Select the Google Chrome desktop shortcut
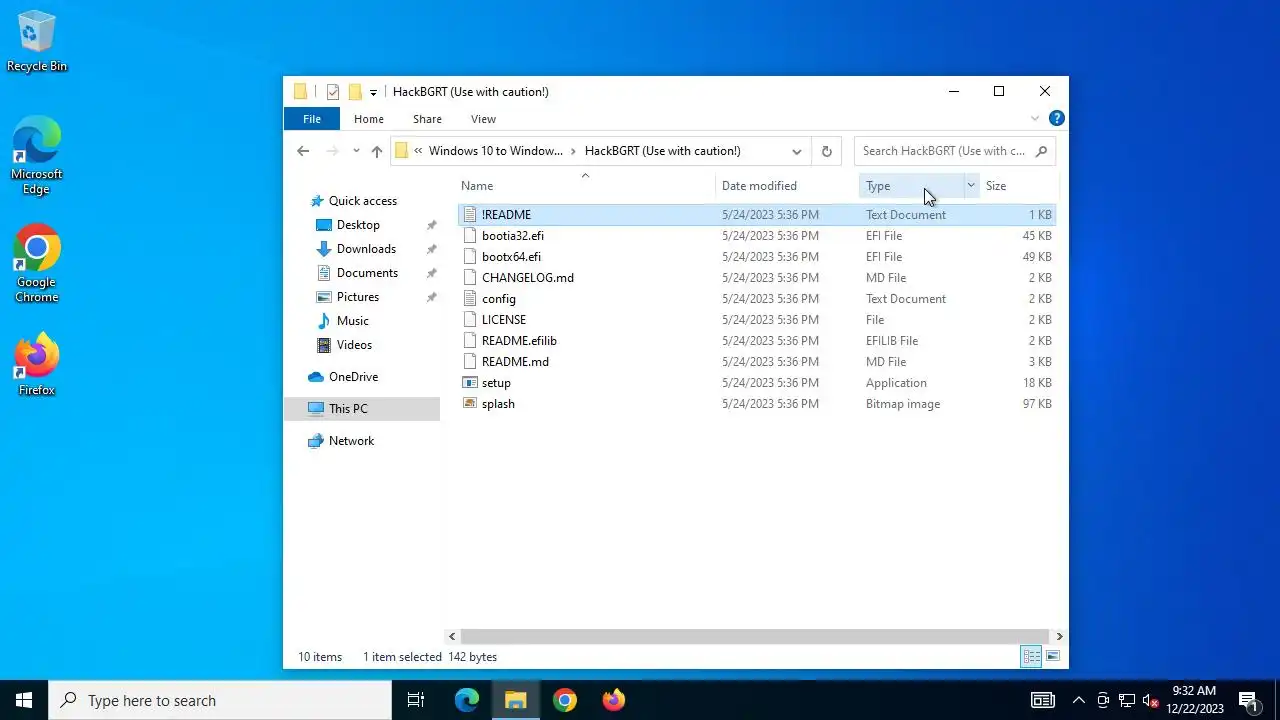This screenshot has width=1280, height=720. pos(37,264)
